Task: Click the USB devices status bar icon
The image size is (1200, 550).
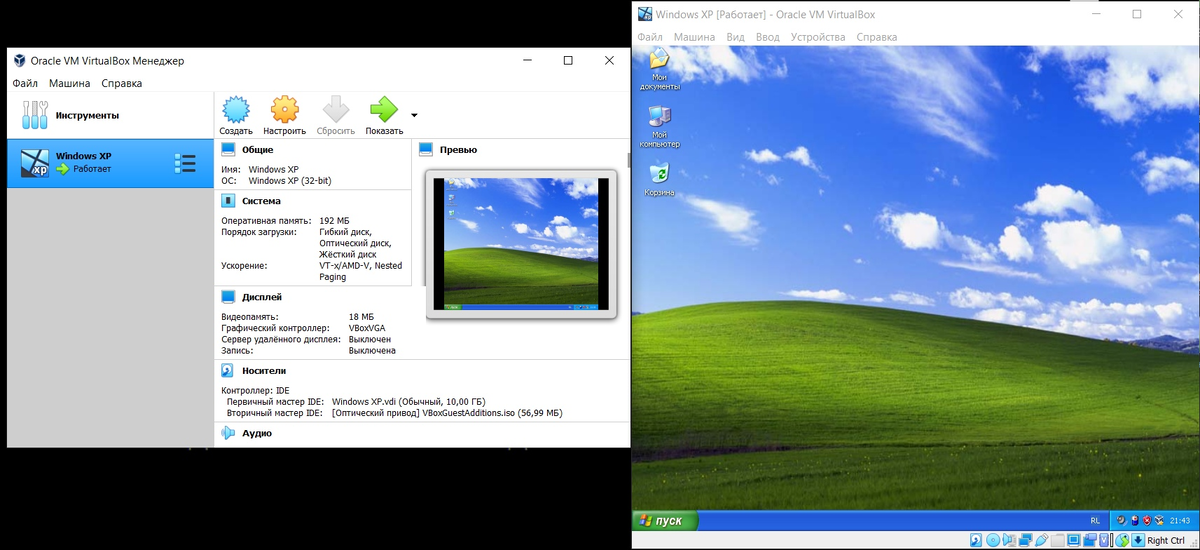Action: point(1042,540)
